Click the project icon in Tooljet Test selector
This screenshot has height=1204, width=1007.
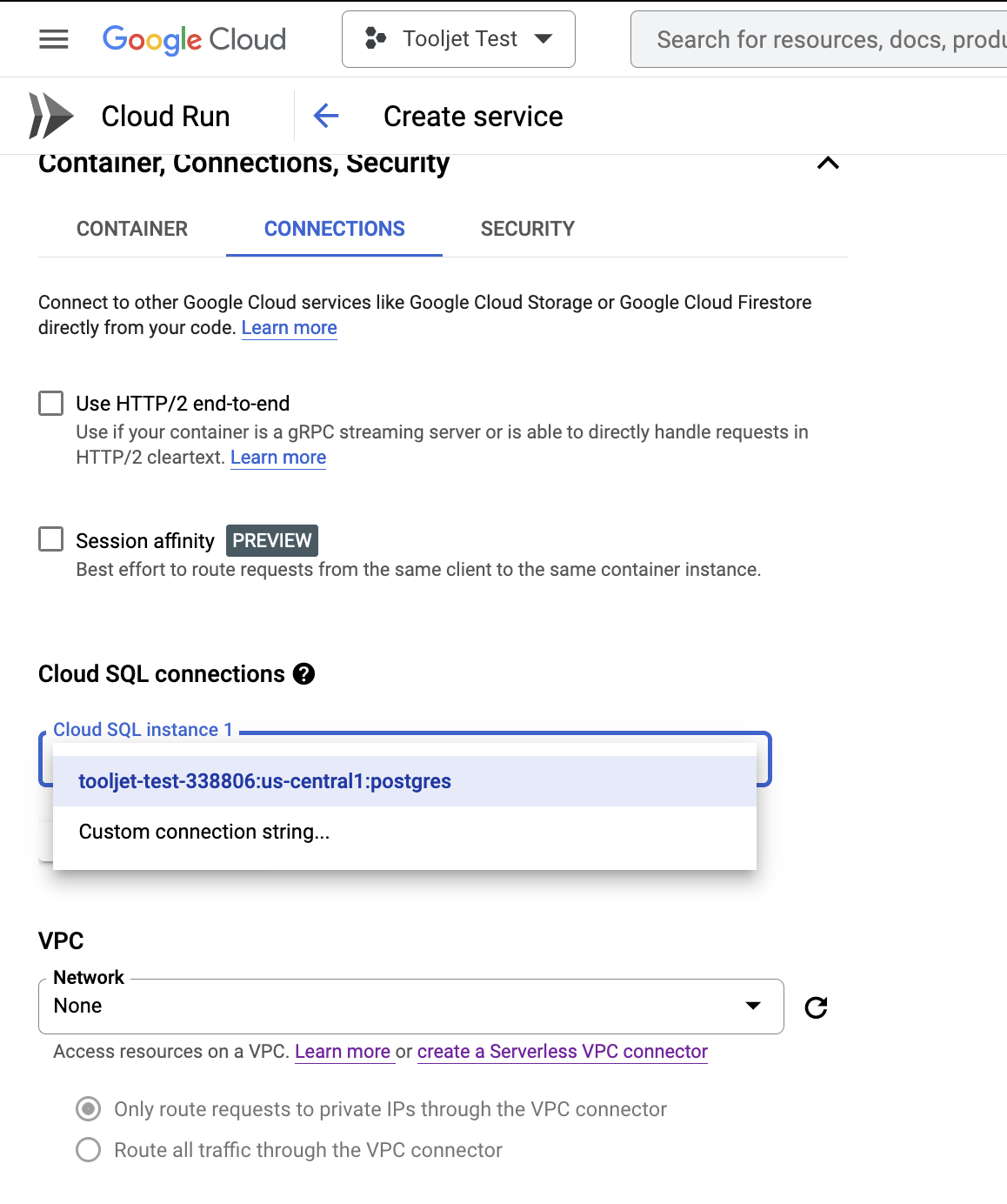pyautogui.click(x=376, y=38)
